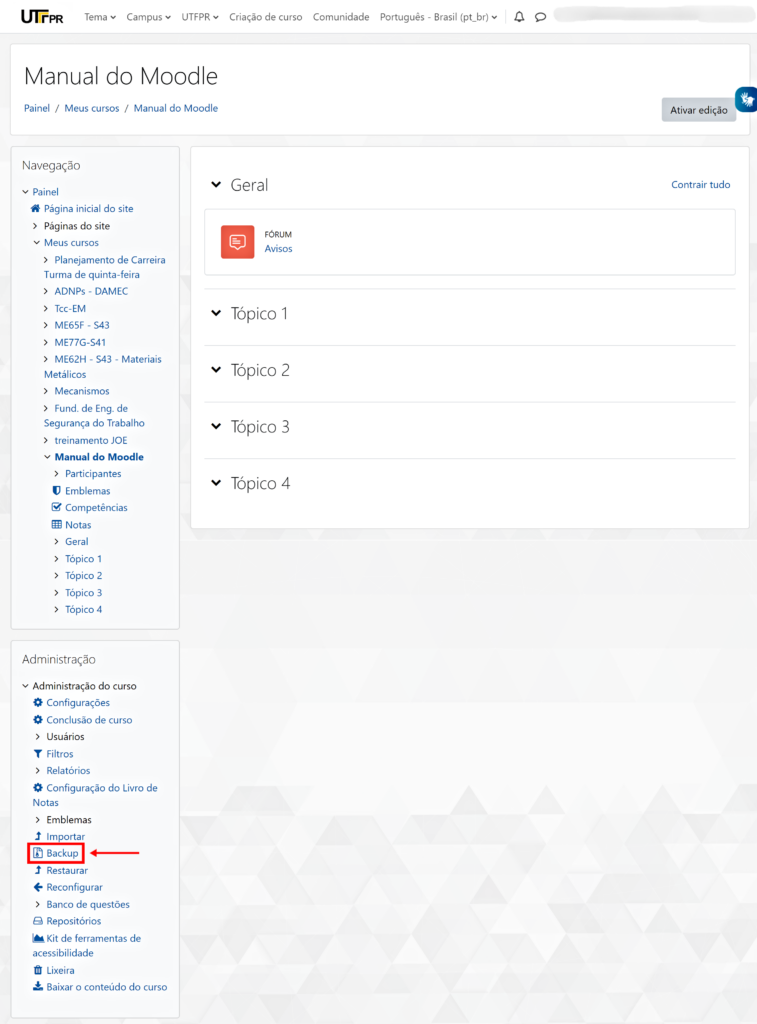Collapse Administração do curso tree arrow
757x1024 pixels.
[25, 686]
